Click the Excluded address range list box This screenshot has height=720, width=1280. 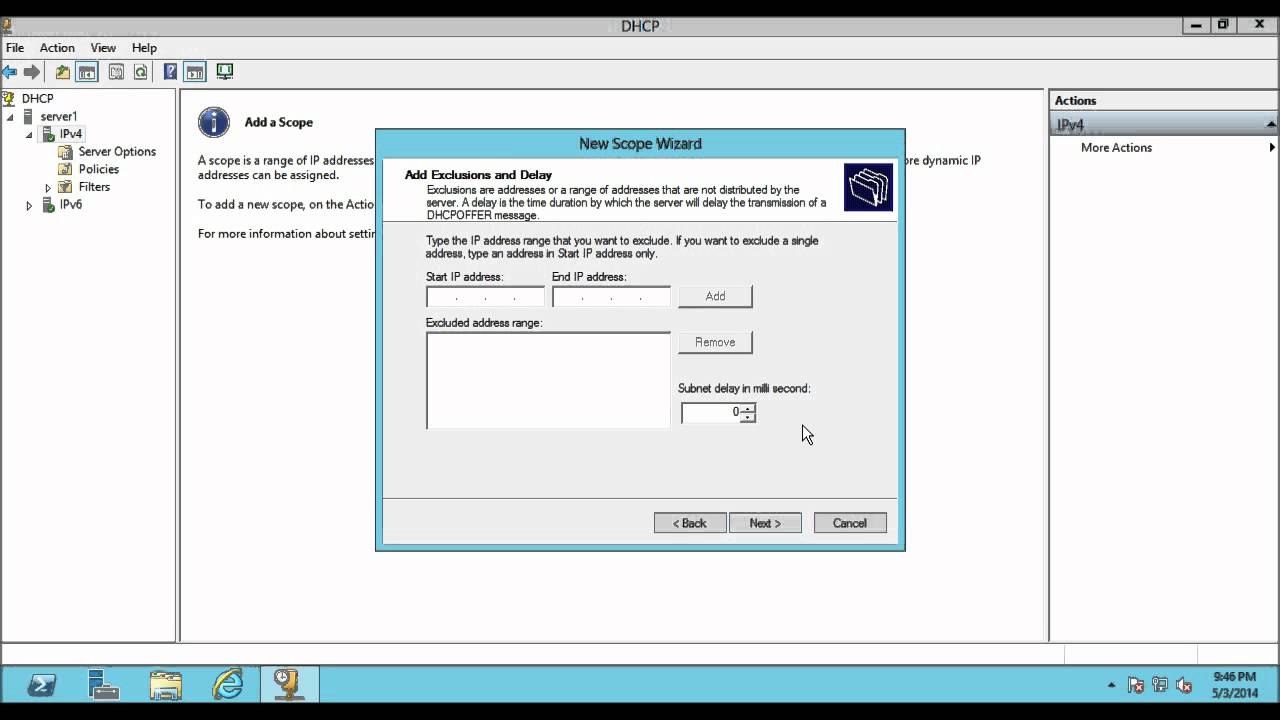click(x=548, y=380)
